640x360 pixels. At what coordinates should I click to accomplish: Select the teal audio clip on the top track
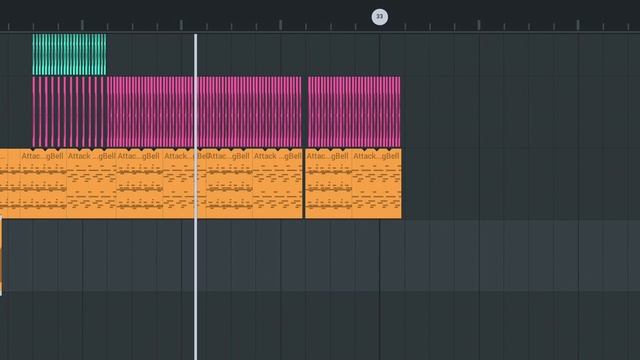pyautogui.click(x=69, y=54)
